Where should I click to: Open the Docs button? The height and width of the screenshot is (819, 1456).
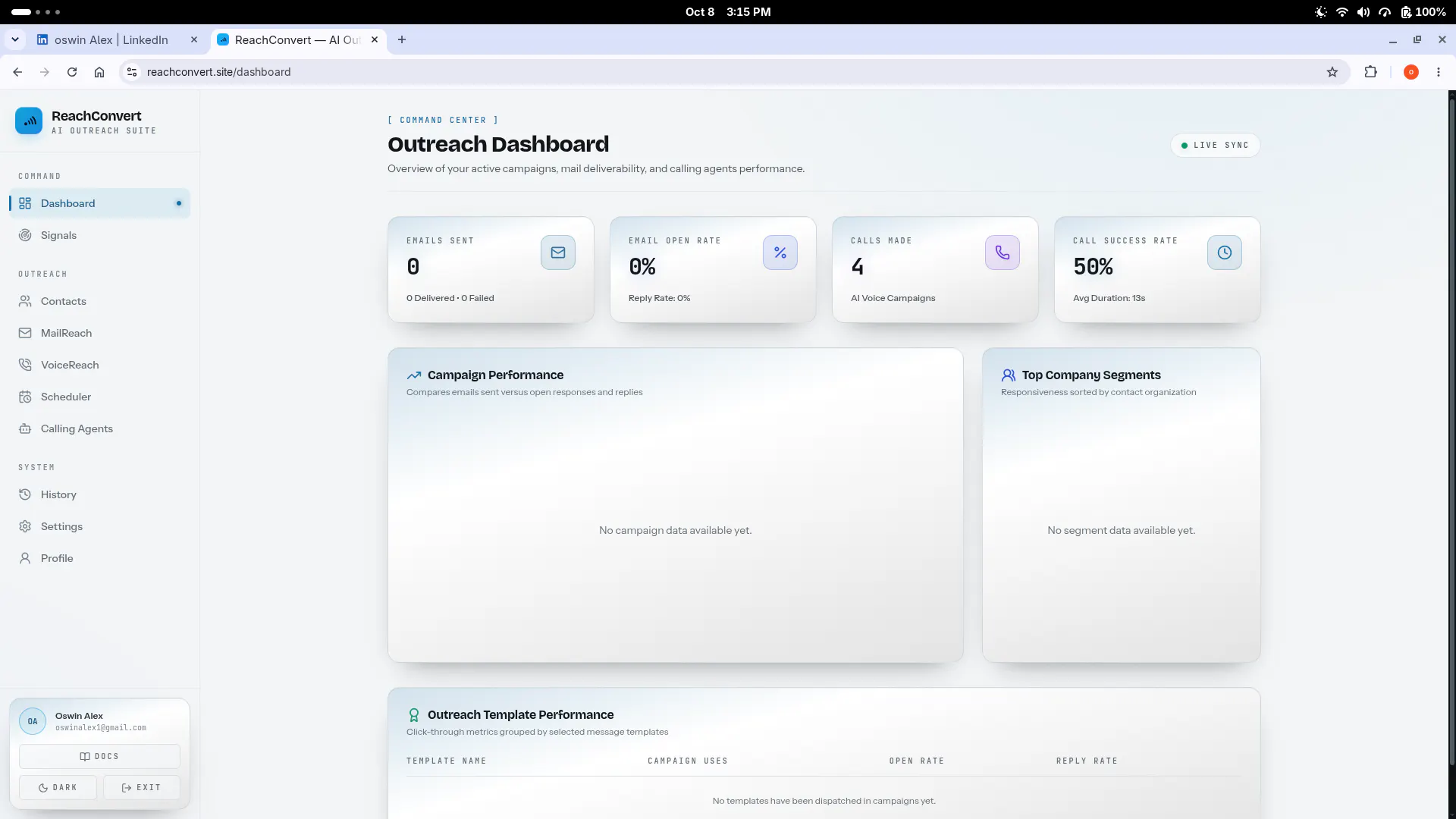99,756
